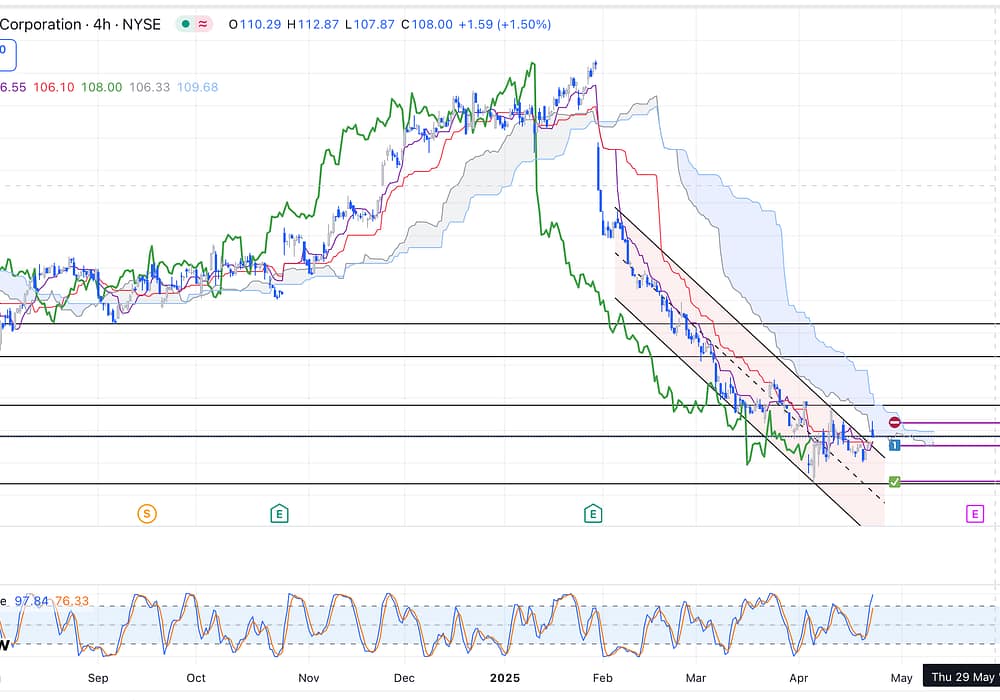Image resolution: width=1000 pixels, height=700 pixels.
Task: Click the red 106.10 indicator value
Action: [x=53, y=87]
